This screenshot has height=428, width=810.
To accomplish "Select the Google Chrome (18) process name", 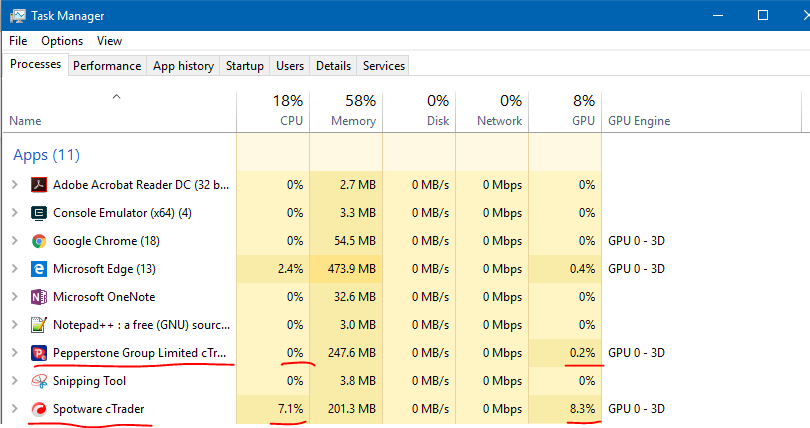I will pos(106,241).
